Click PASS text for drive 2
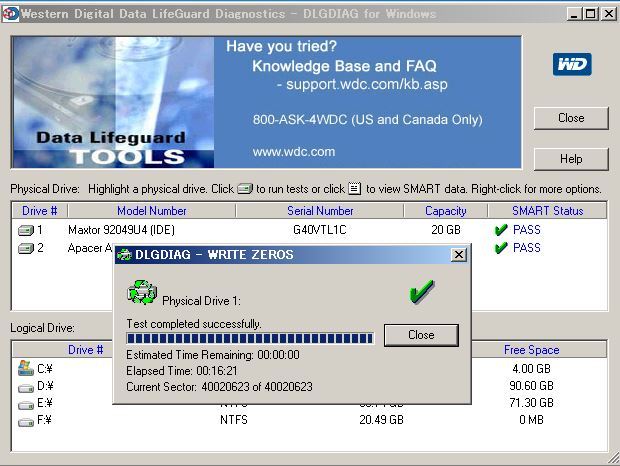Image resolution: width=620 pixels, height=466 pixels. [527, 248]
